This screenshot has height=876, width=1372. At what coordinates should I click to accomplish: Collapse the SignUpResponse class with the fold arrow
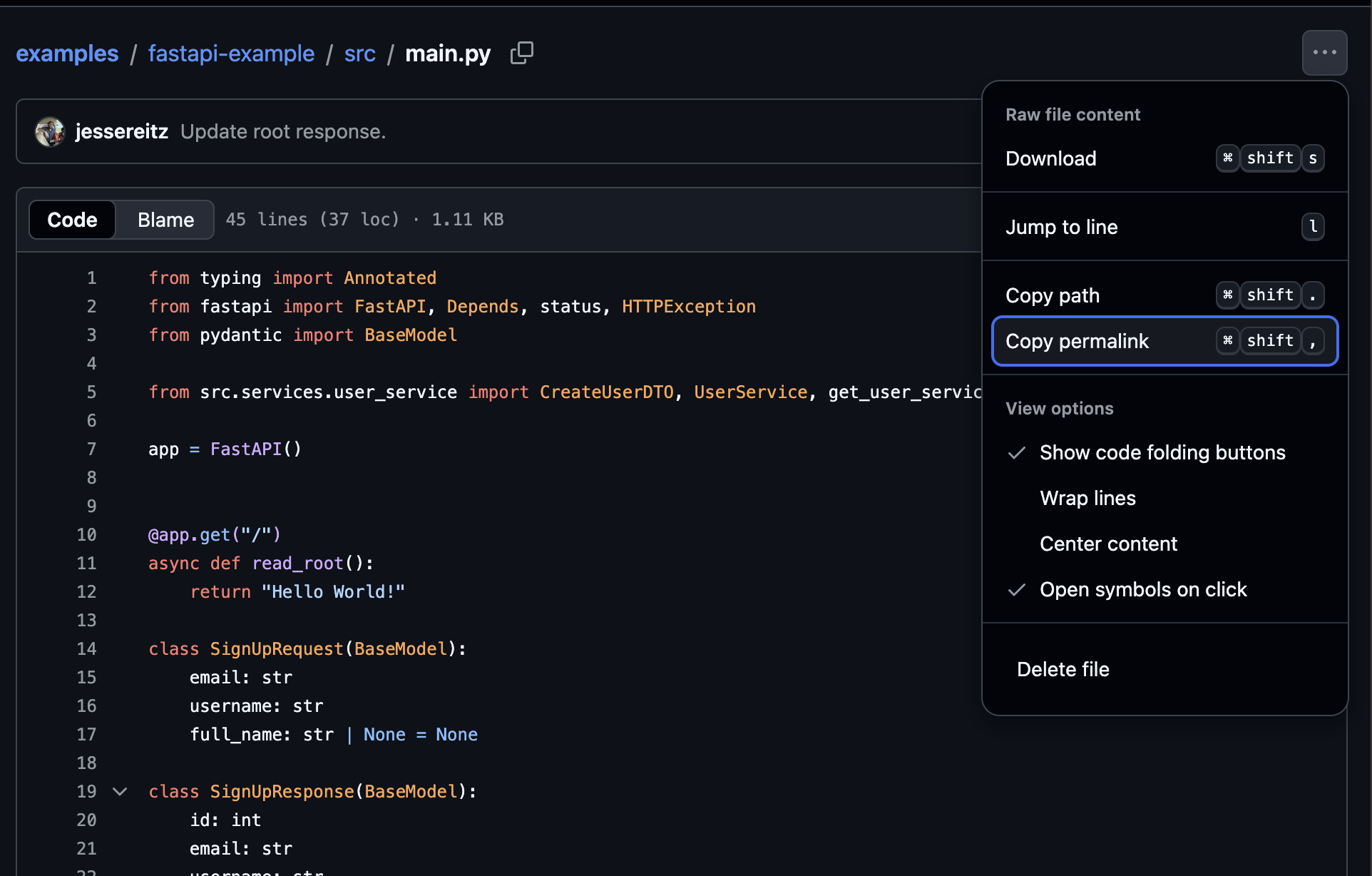point(120,791)
